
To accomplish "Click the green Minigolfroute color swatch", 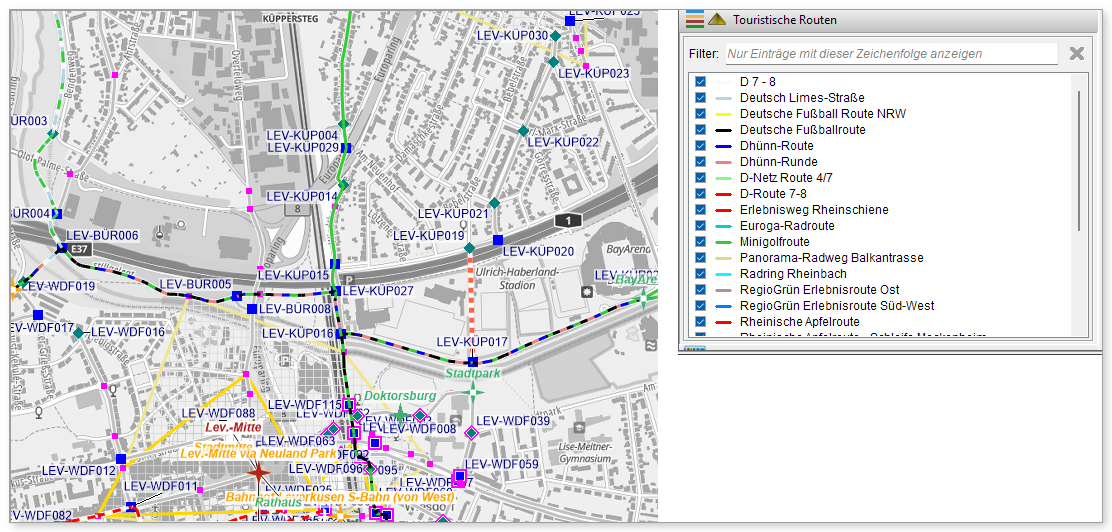I will (x=724, y=243).
